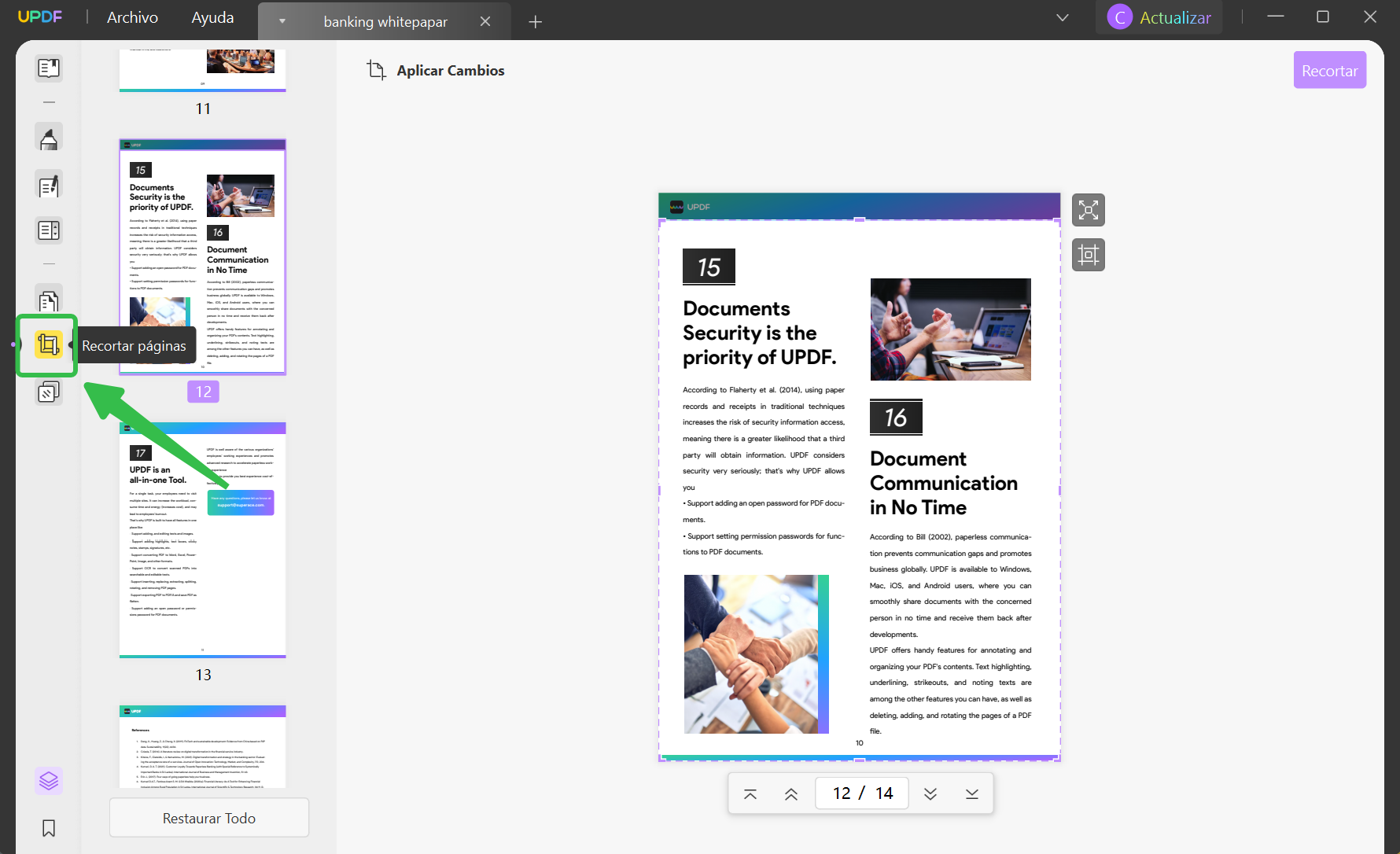The image size is (1400, 854).
Task: Open the Bookmarks icon in sidebar
Action: pyautogui.click(x=48, y=827)
